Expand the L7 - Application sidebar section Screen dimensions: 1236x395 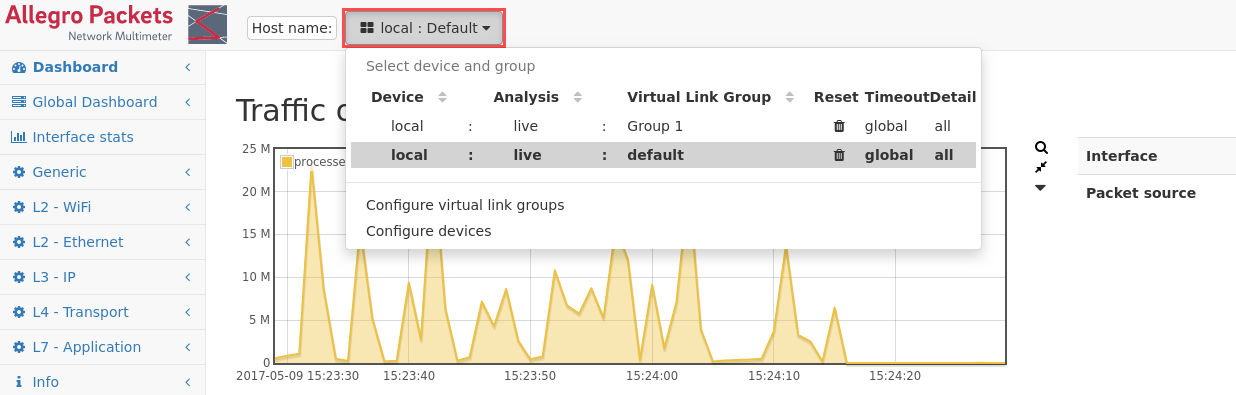pyautogui.click(x=102, y=347)
